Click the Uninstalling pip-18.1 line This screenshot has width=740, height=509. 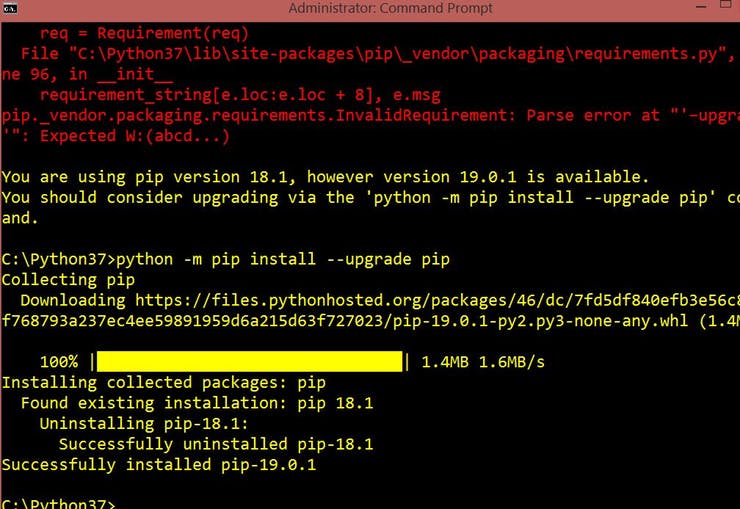(144, 424)
